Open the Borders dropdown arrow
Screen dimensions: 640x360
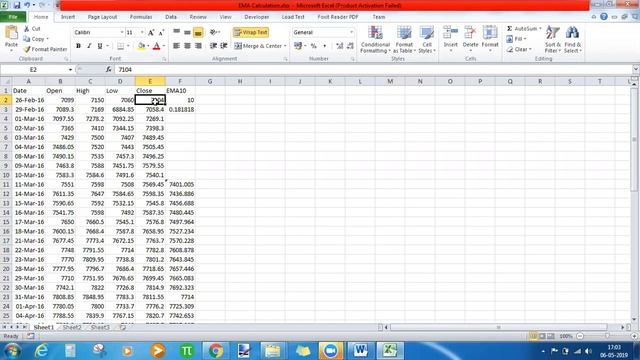click(x=128, y=46)
